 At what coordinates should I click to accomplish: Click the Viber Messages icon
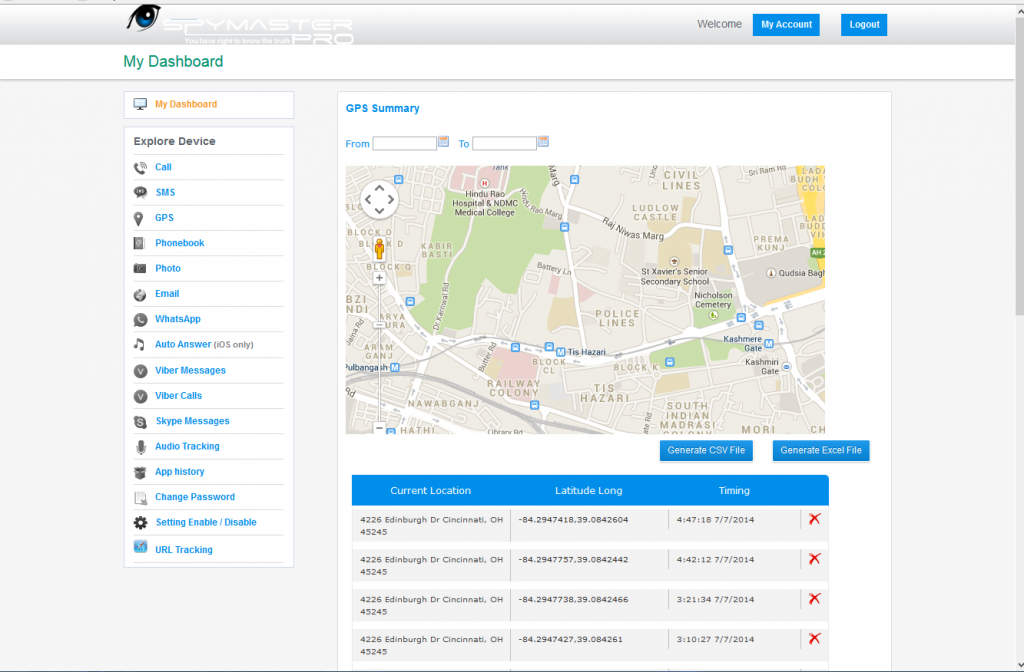click(x=140, y=371)
